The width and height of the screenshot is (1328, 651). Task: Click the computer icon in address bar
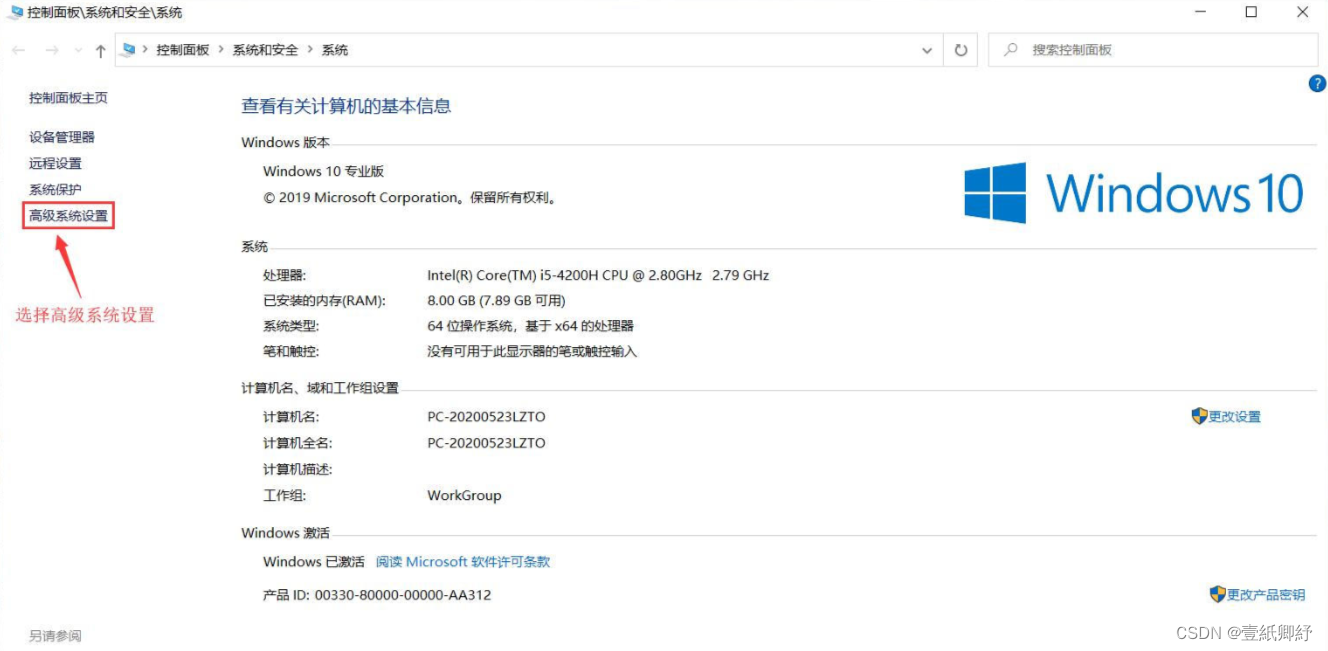coord(129,49)
